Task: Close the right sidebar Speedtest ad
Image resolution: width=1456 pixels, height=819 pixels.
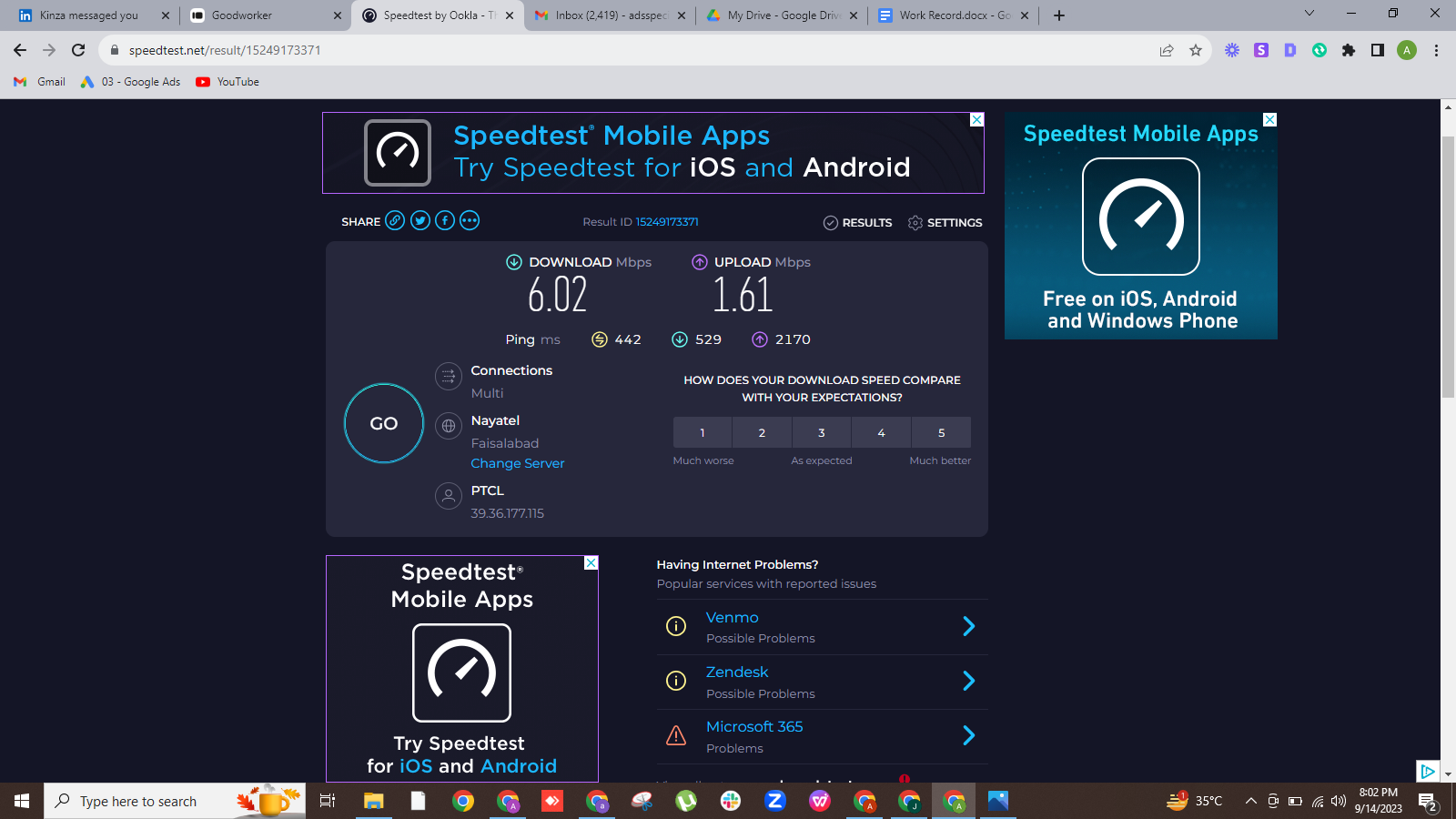Action: pyautogui.click(x=1270, y=119)
